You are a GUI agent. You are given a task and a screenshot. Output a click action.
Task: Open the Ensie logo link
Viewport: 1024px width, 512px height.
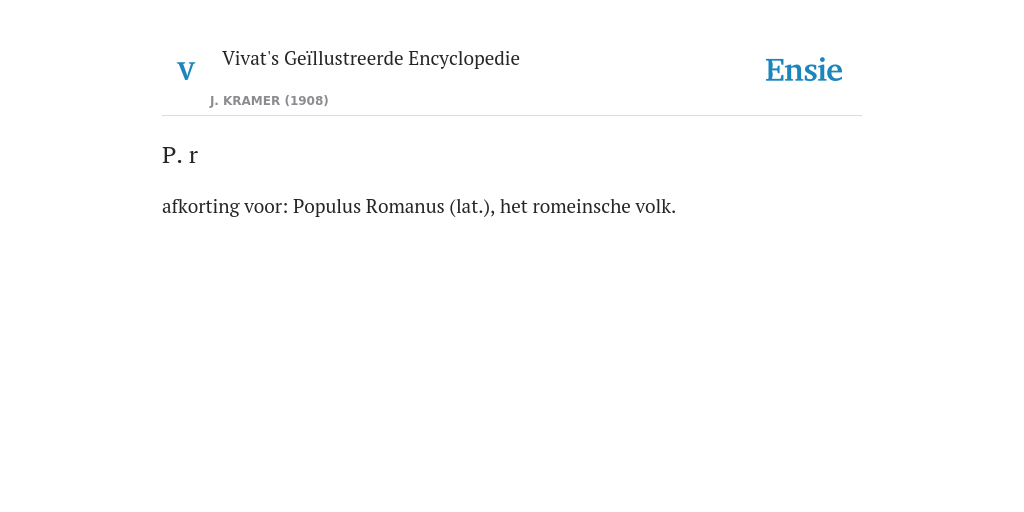[804, 70]
